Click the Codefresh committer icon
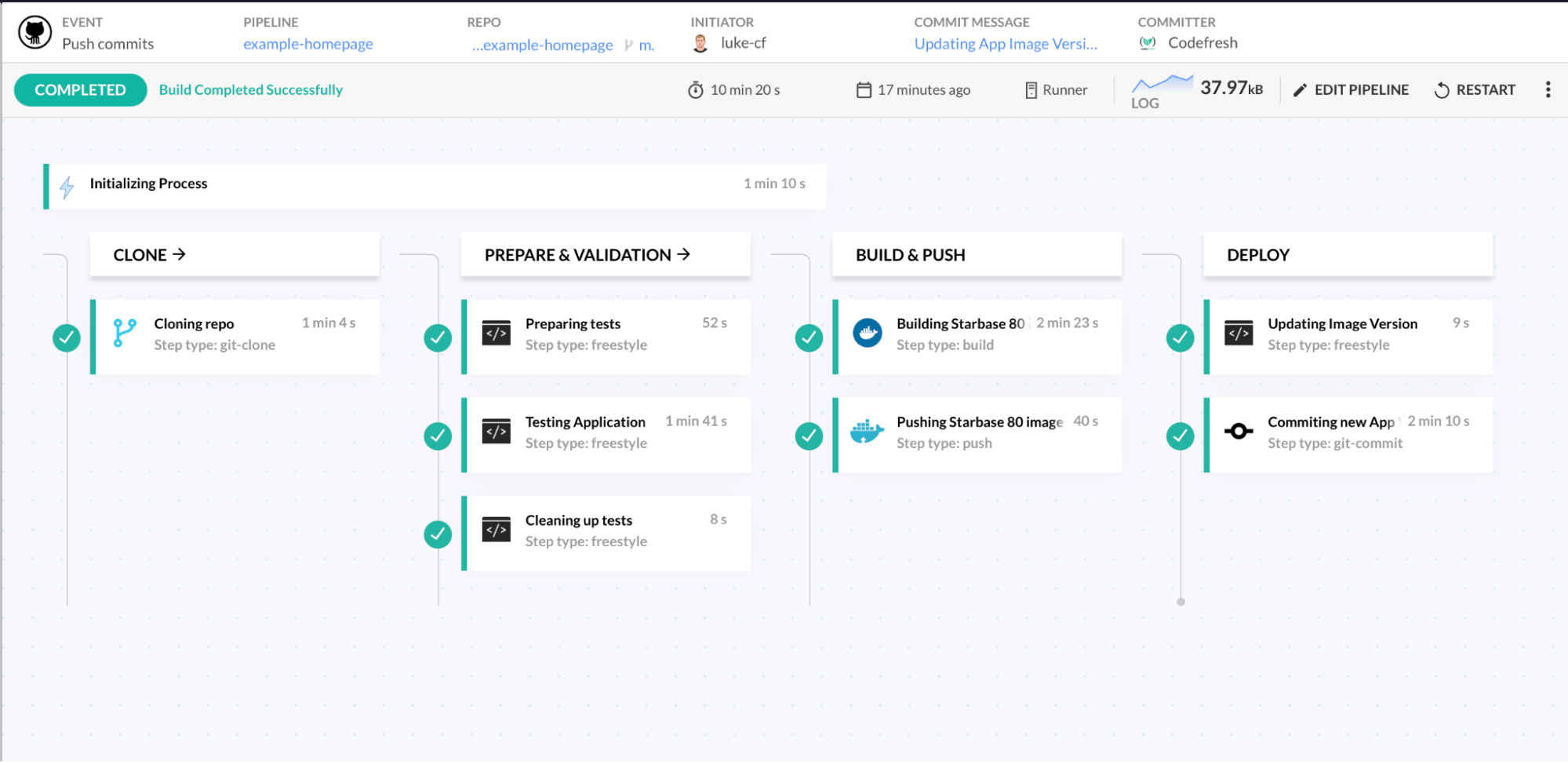This screenshot has width=1568, height=762. pos(1148,43)
